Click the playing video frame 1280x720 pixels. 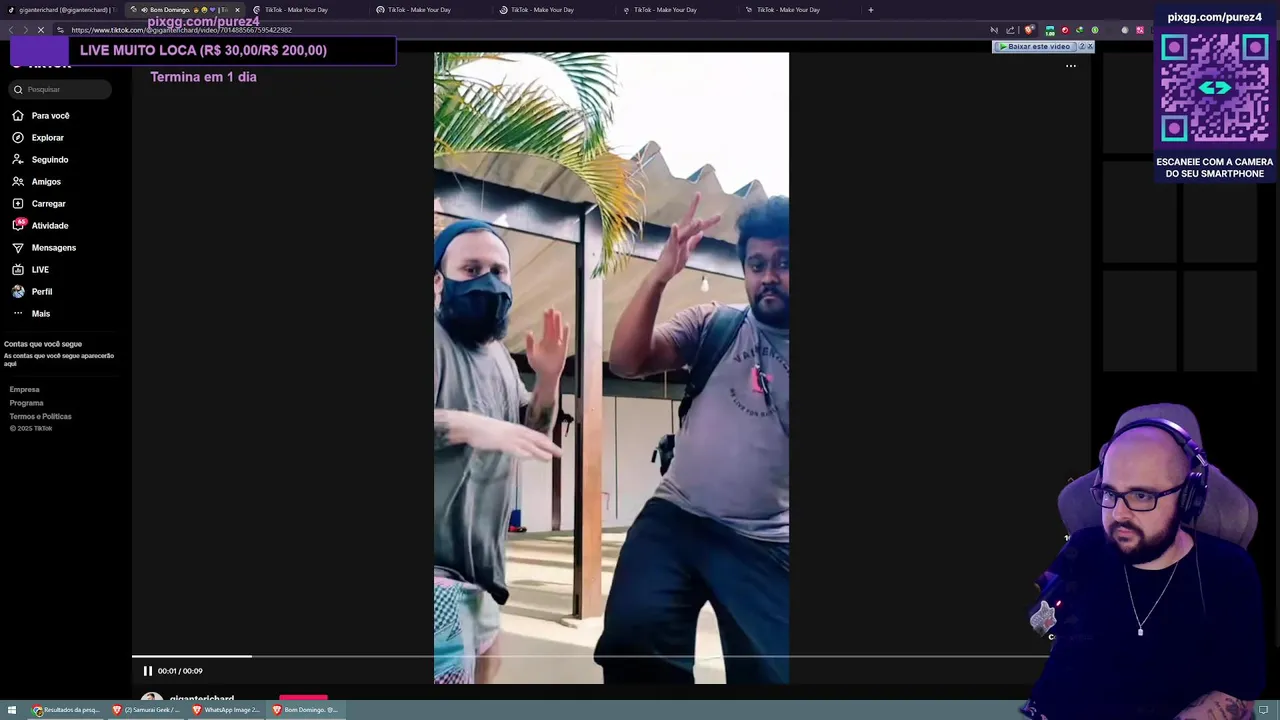pos(611,368)
